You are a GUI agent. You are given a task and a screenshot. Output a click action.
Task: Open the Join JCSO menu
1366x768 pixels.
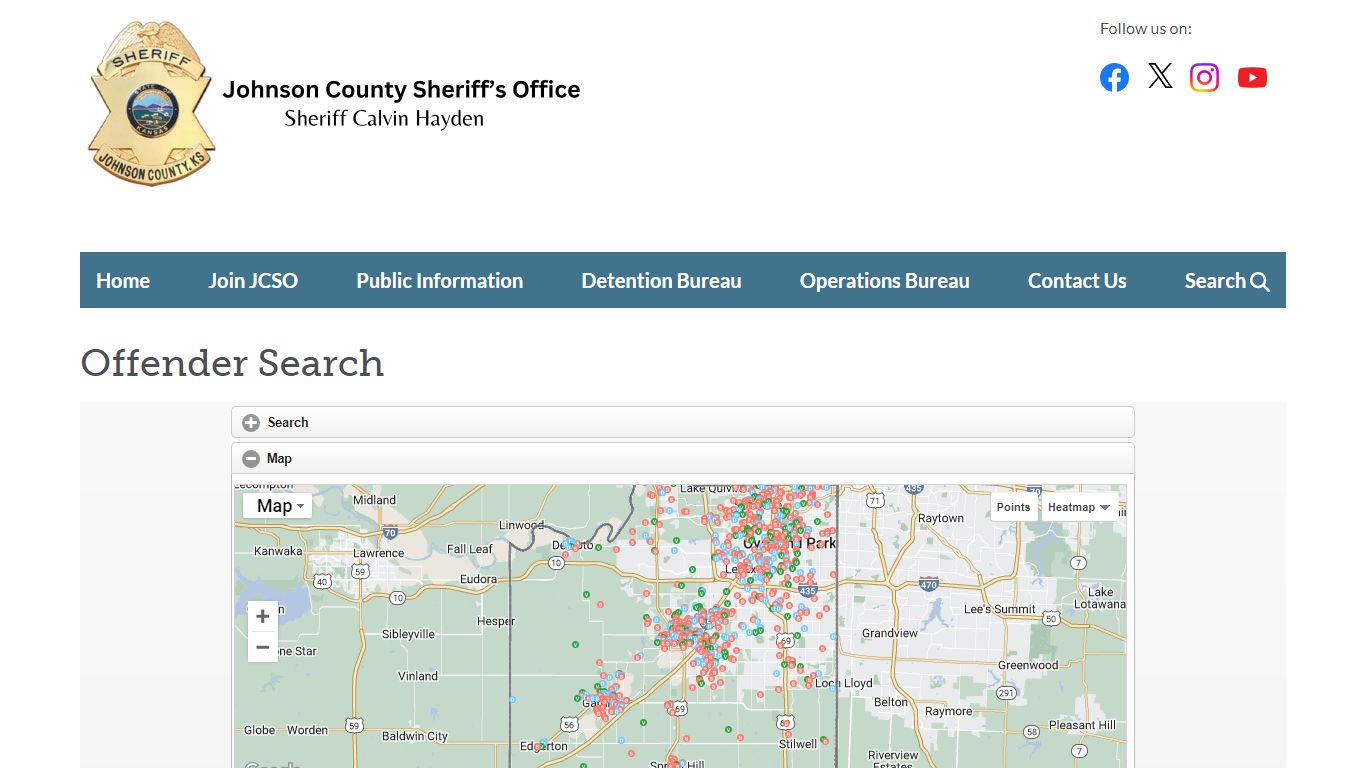(x=253, y=280)
